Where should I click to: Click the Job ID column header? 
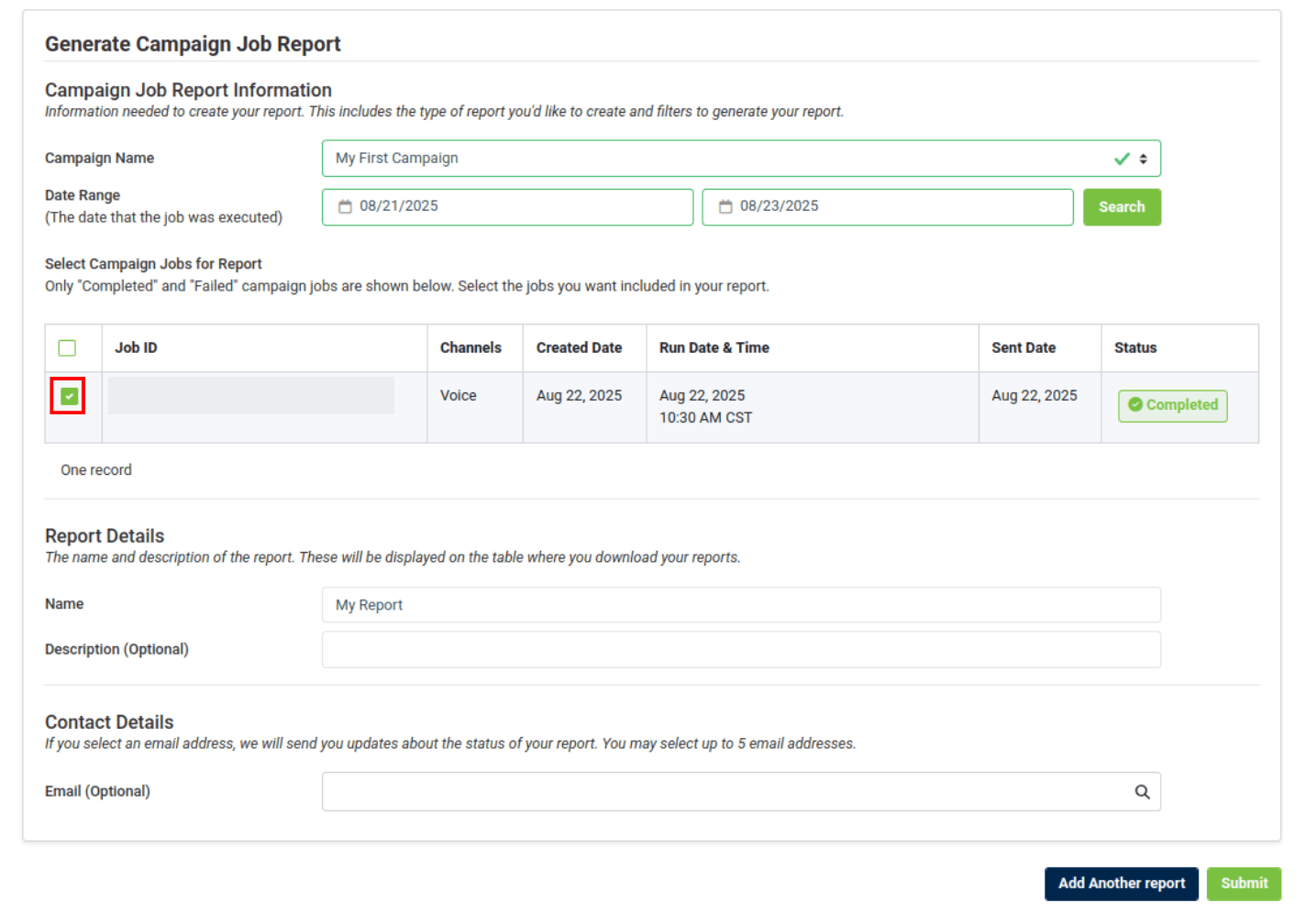pyautogui.click(x=136, y=348)
